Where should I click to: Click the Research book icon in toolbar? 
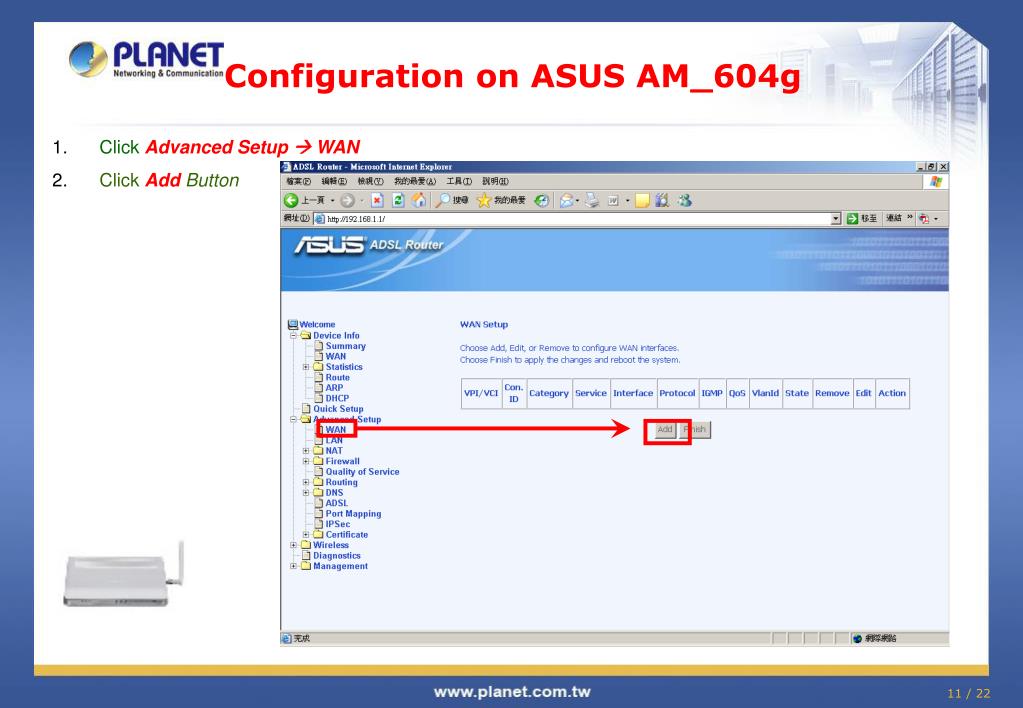[x=662, y=200]
